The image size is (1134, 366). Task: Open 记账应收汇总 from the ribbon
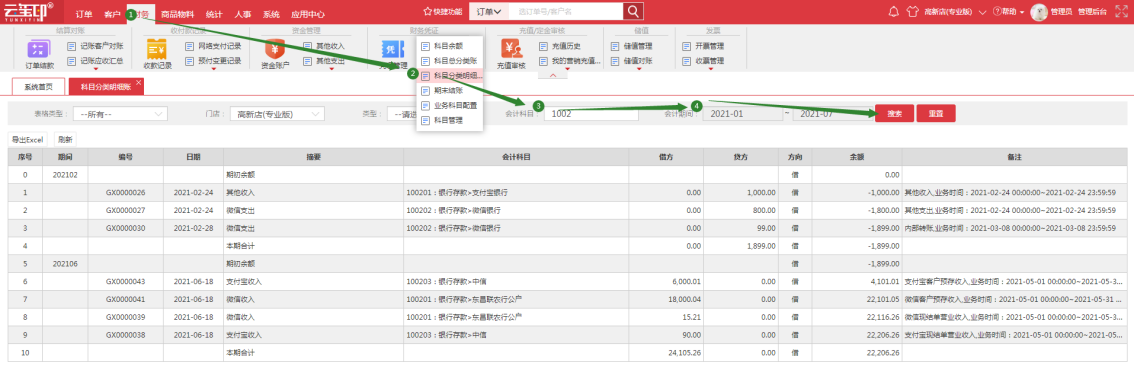[x=95, y=61]
